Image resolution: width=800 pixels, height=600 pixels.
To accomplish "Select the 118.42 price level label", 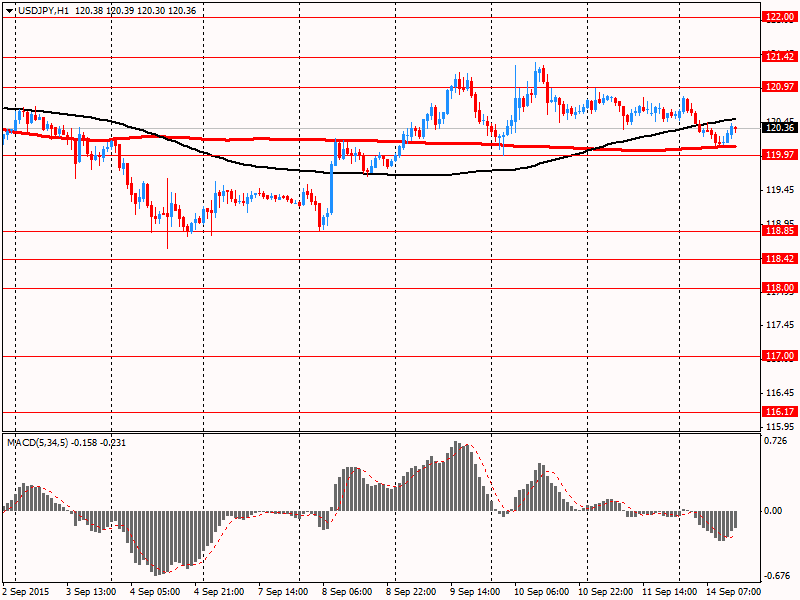I will (778, 259).
